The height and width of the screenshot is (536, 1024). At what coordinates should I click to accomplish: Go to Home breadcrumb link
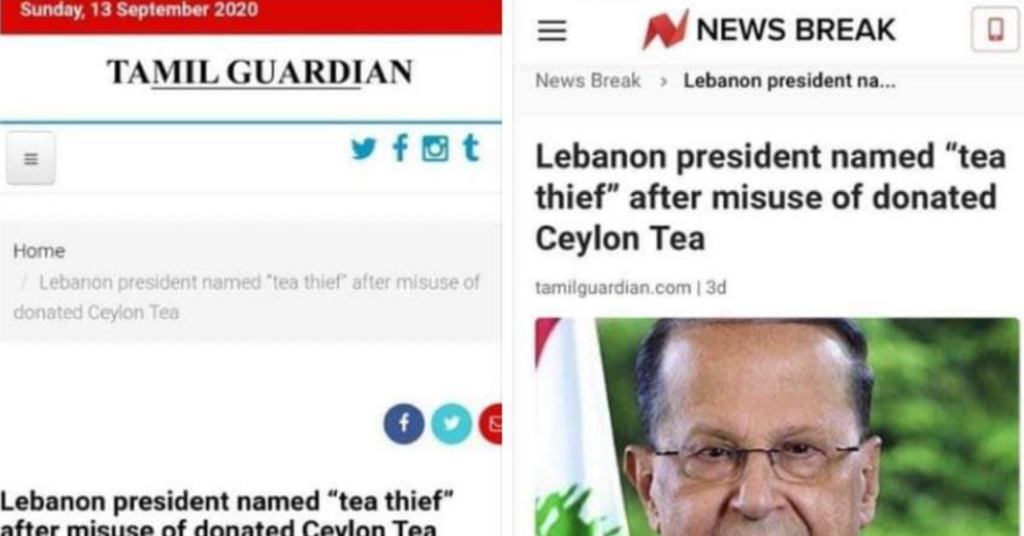tap(39, 251)
